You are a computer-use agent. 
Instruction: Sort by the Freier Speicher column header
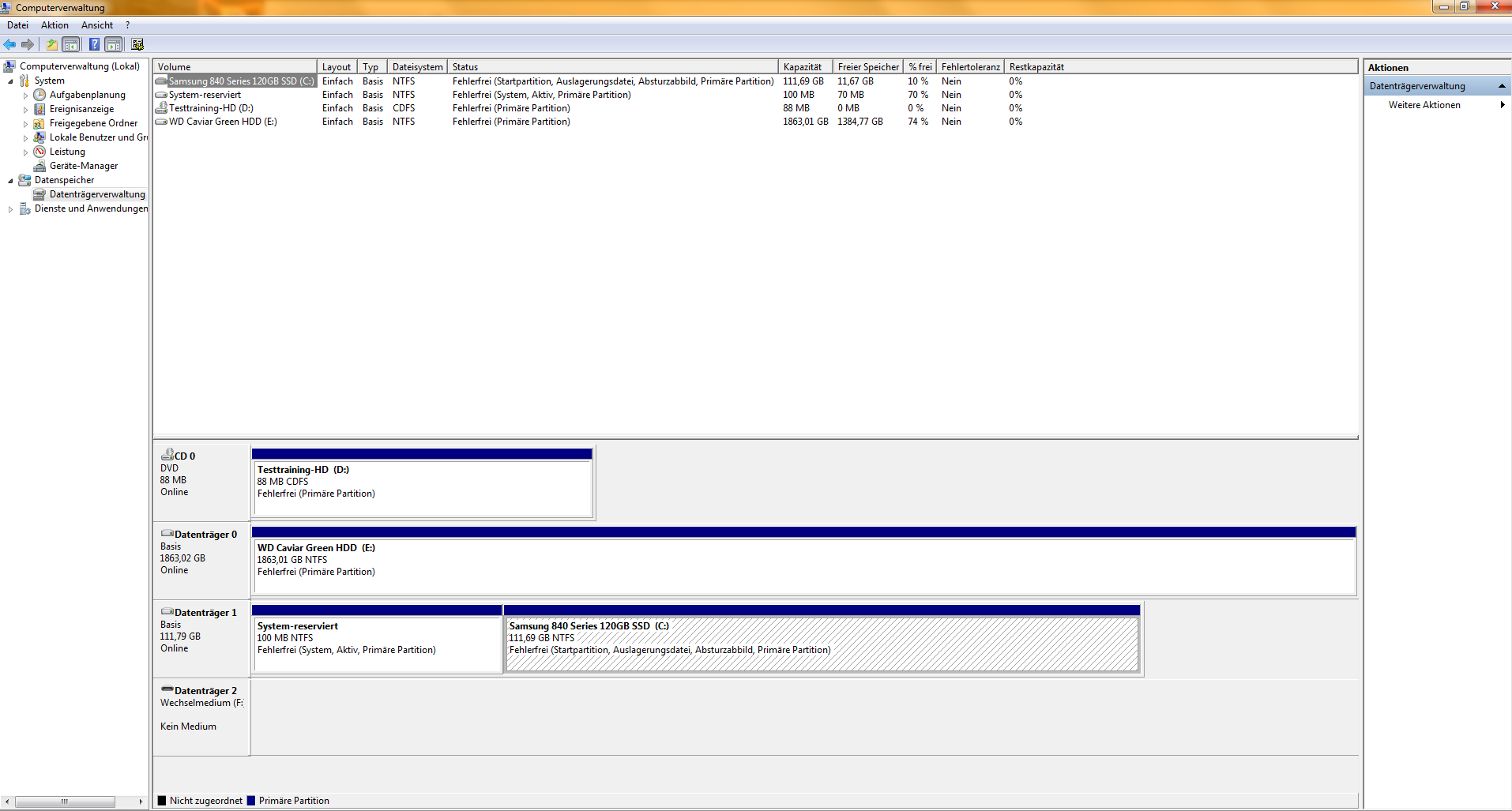tap(868, 67)
